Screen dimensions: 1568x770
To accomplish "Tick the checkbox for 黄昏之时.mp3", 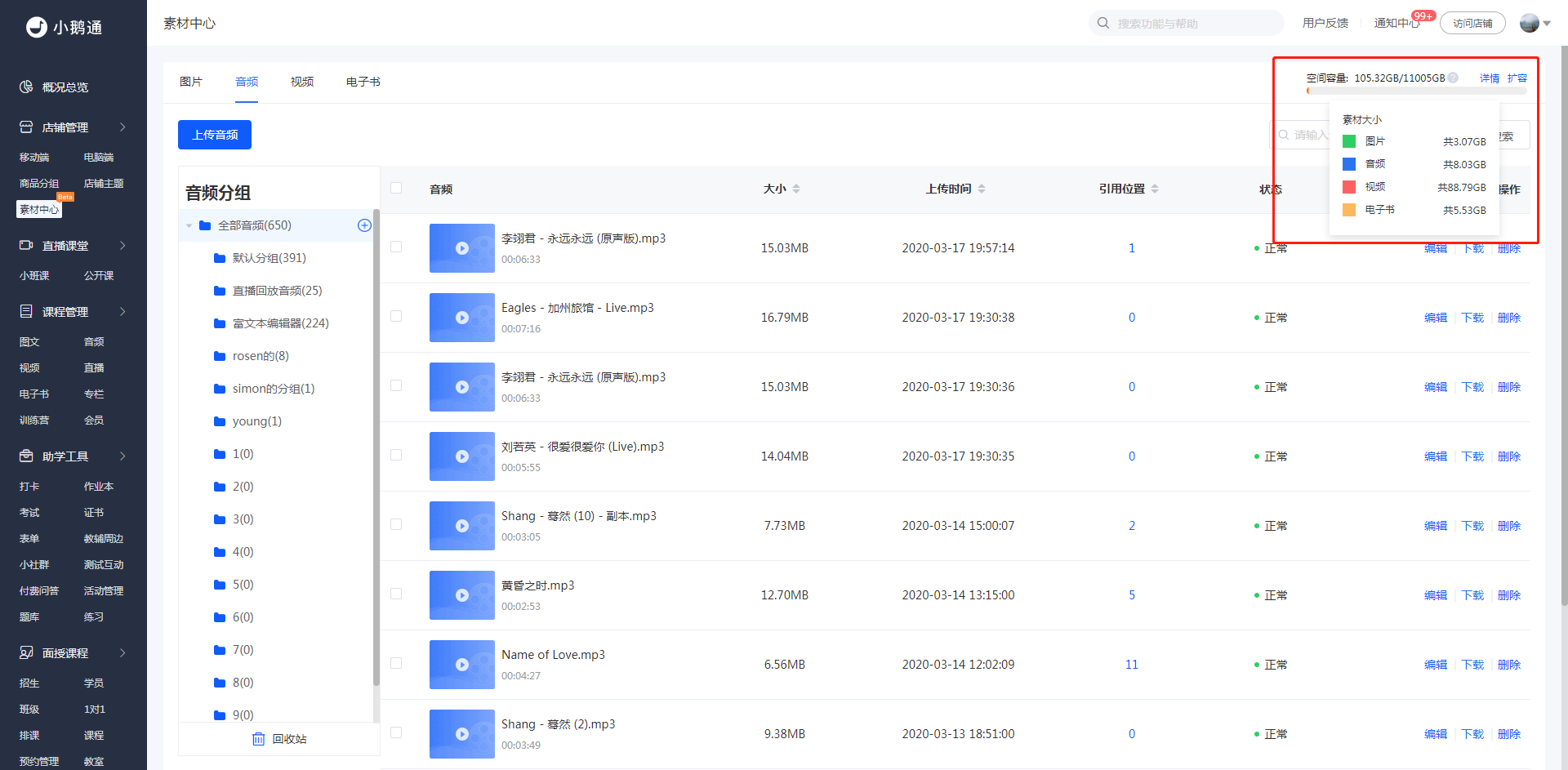I will tap(396, 594).
